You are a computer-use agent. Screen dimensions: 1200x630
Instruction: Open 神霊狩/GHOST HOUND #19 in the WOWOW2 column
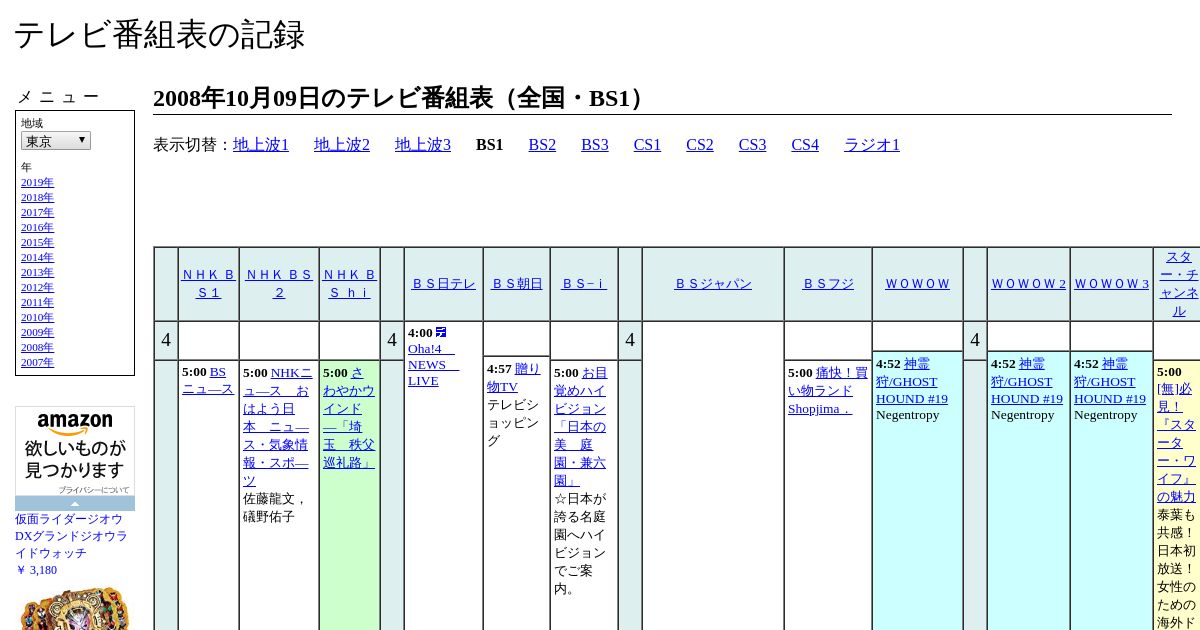1027,381
